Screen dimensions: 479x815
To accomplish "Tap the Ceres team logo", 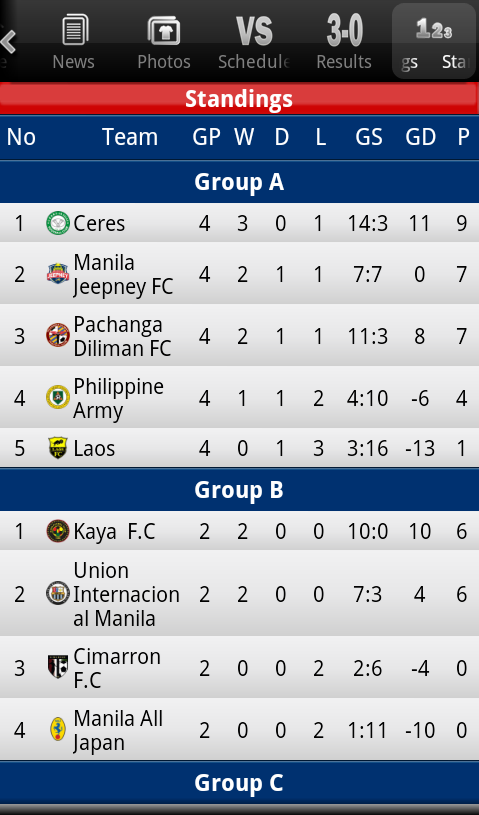I will (x=58, y=223).
